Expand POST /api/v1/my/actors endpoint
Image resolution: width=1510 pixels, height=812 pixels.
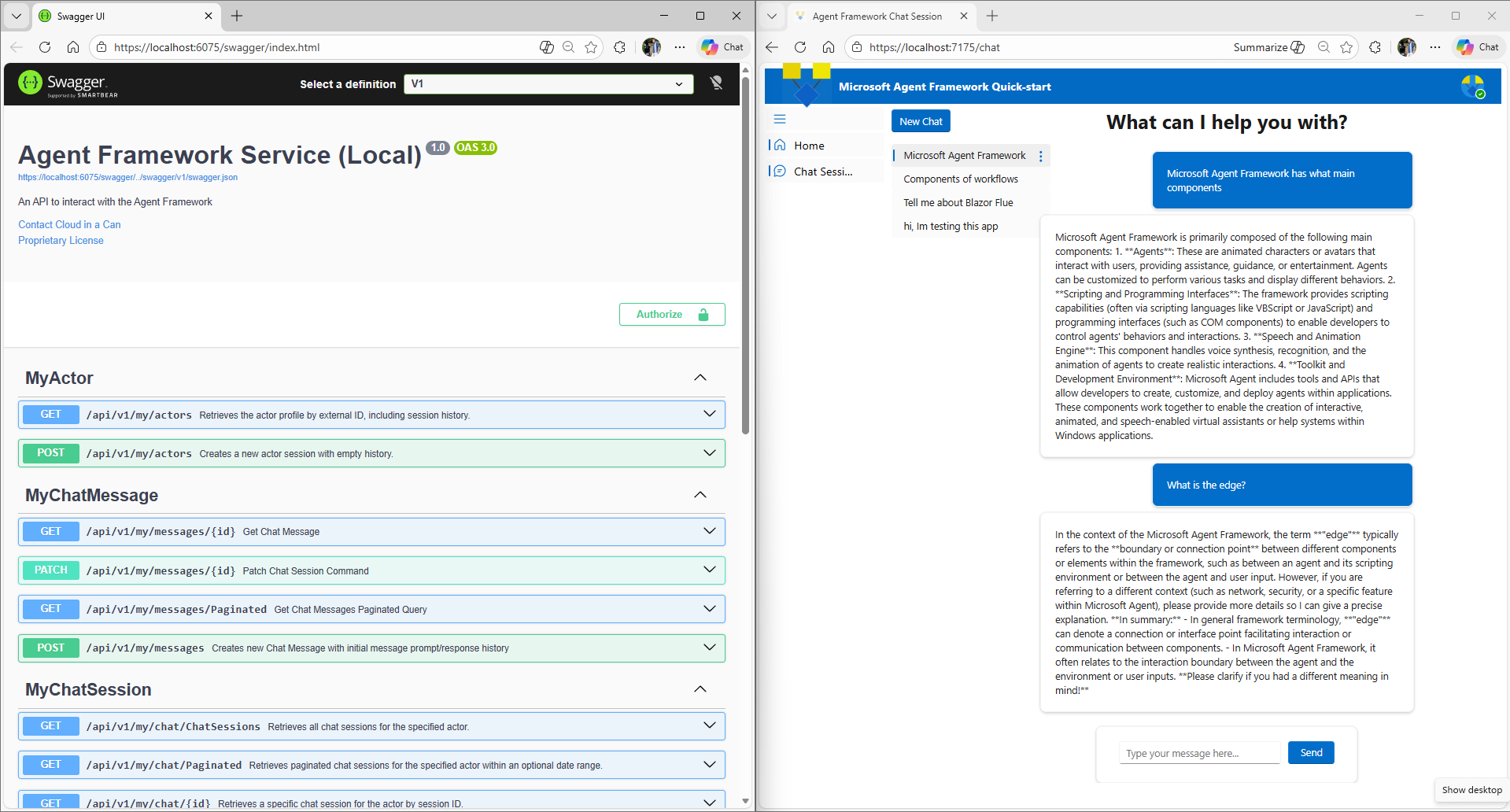click(371, 453)
